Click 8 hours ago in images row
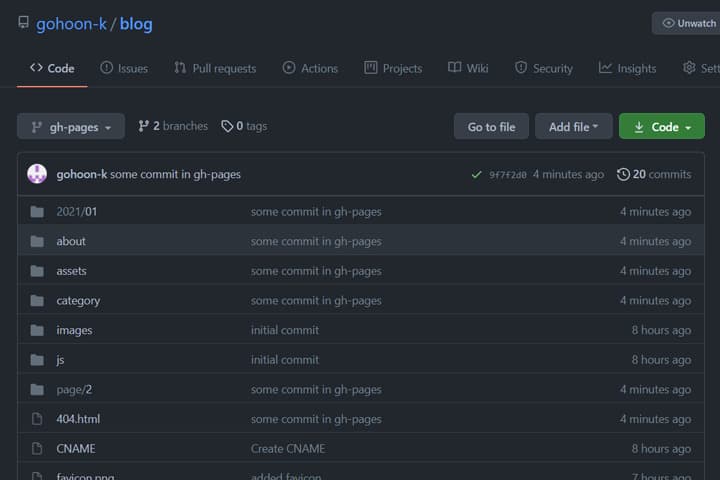Image resolution: width=720 pixels, height=480 pixels. [x=661, y=330]
